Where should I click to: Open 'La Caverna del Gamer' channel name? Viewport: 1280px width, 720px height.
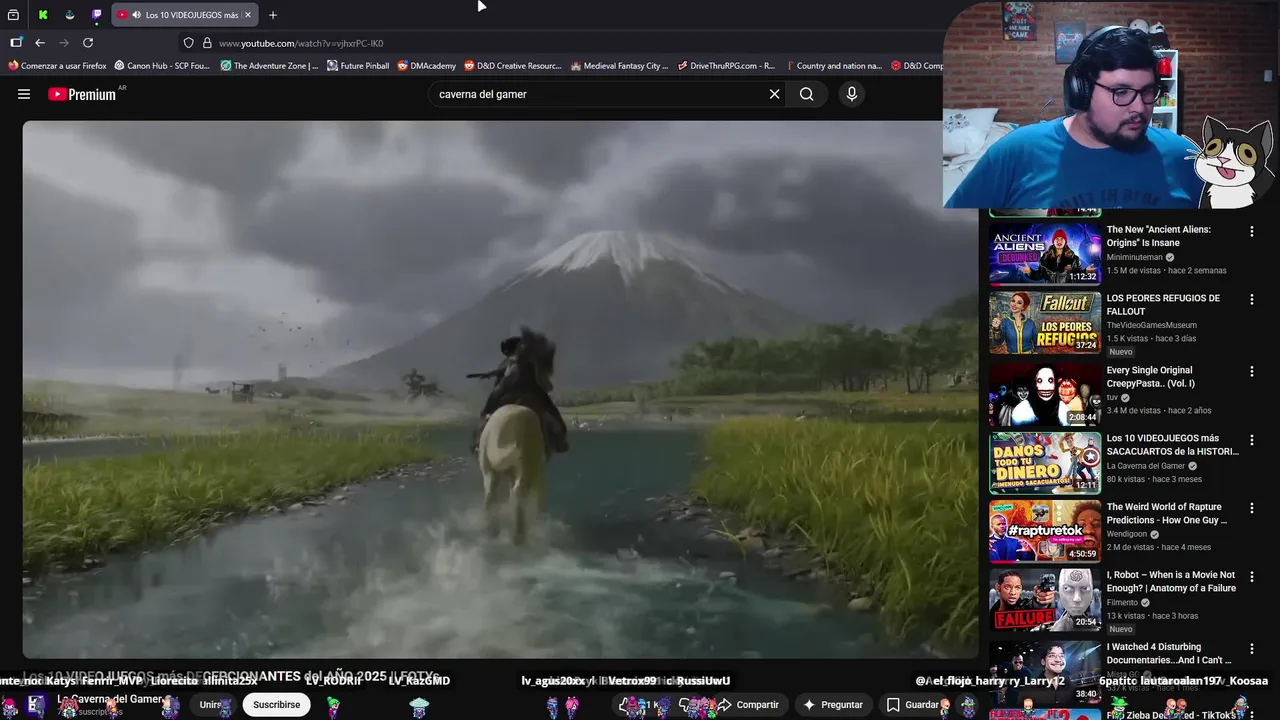tap(109, 699)
